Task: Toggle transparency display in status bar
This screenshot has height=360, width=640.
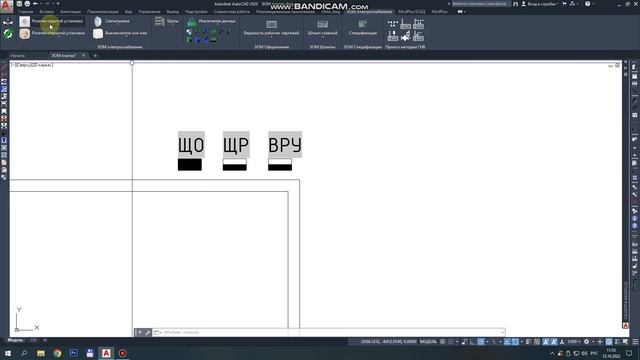Action: click(537, 342)
